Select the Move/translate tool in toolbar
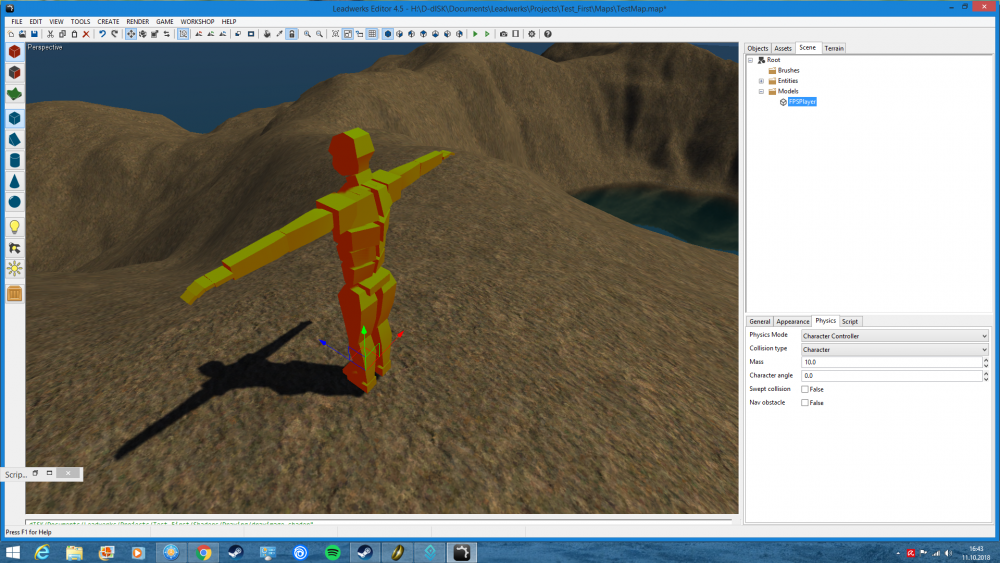 coord(131,34)
